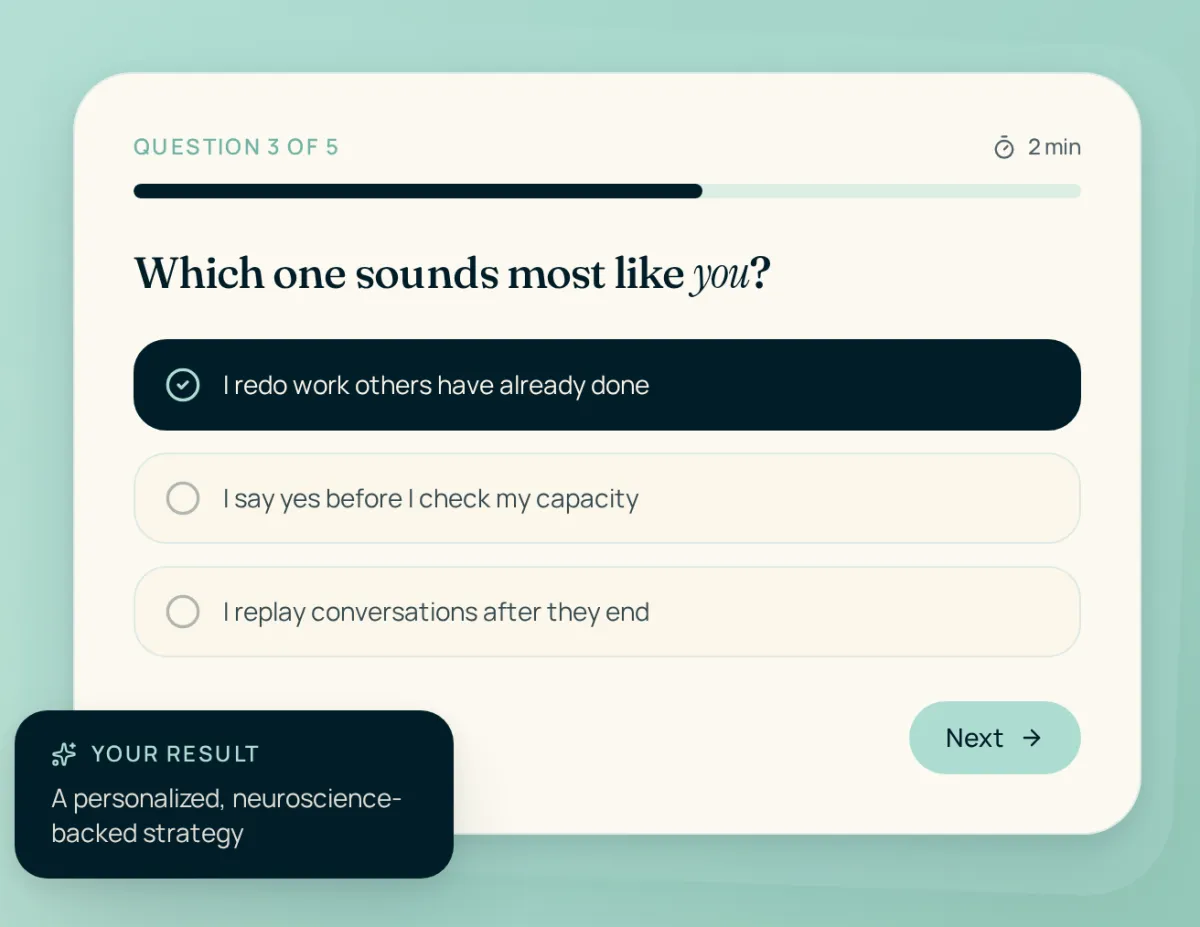Click the filled portion of the progress bar
Image resolution: width=1200 pixels, height=927 pixels.
pyautogui.click(x=418, y=191)
